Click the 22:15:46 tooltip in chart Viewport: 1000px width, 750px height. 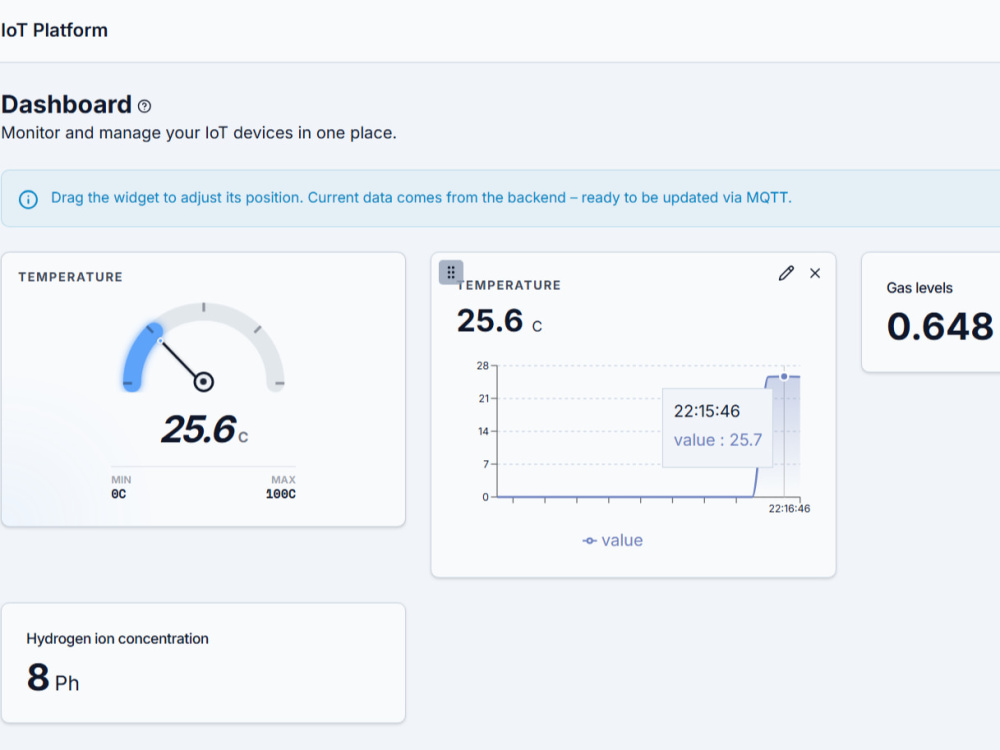717,427
